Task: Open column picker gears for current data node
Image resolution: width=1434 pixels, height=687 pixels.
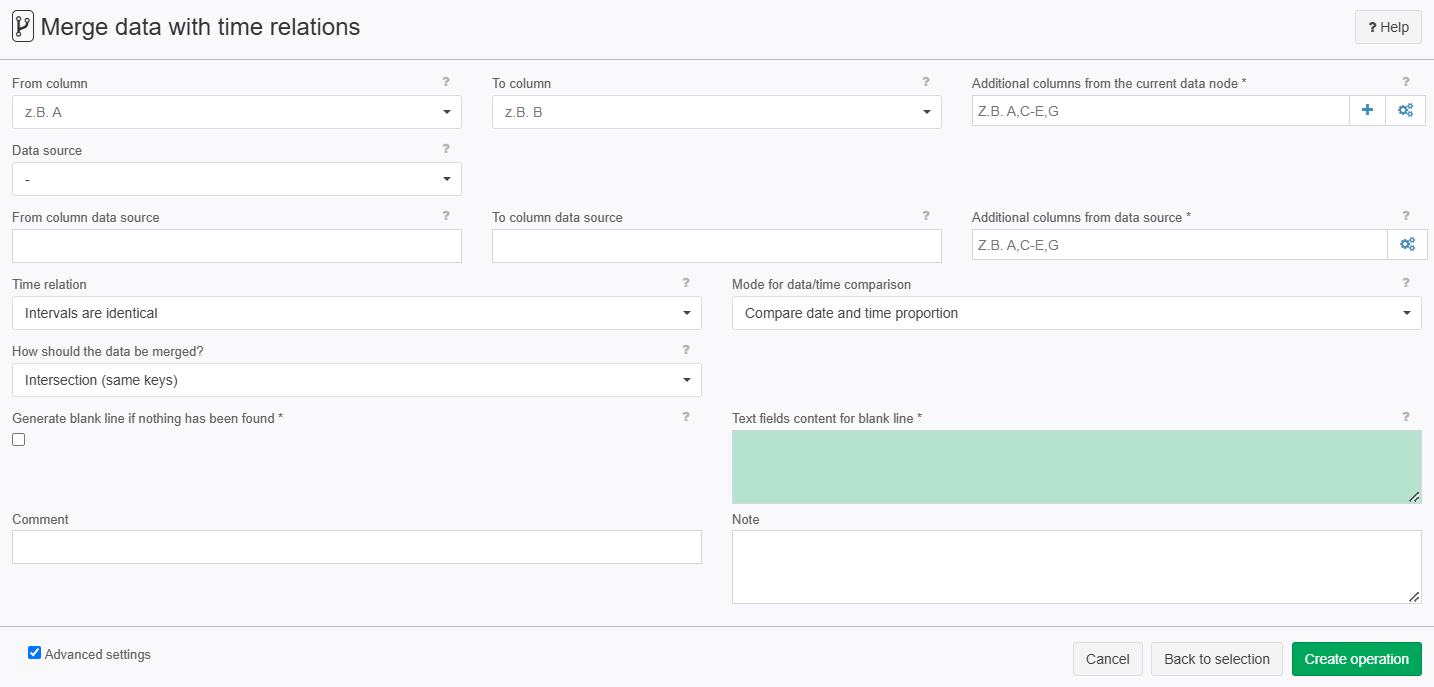Action: pos(1405,110)
